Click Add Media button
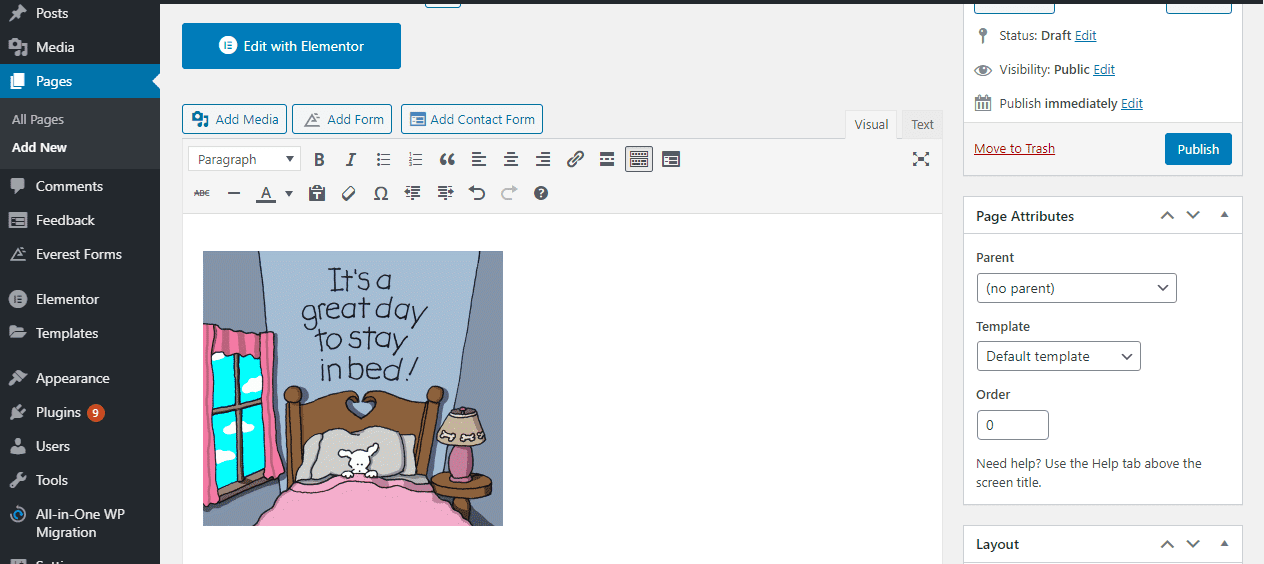 [235, 119]
